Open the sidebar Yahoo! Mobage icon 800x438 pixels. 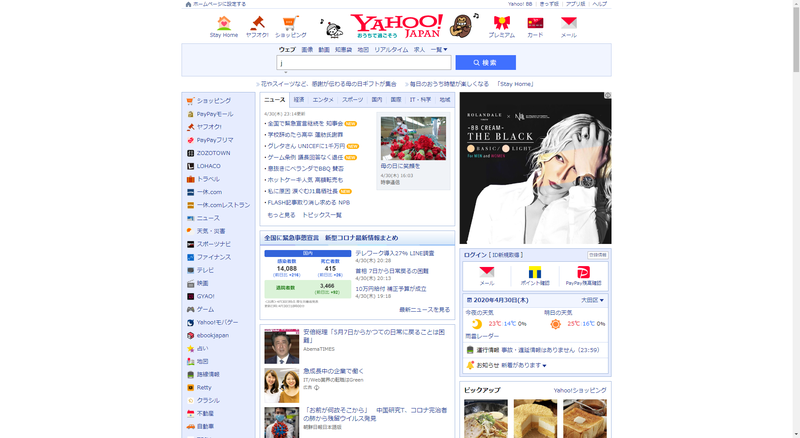click(190, 322)
